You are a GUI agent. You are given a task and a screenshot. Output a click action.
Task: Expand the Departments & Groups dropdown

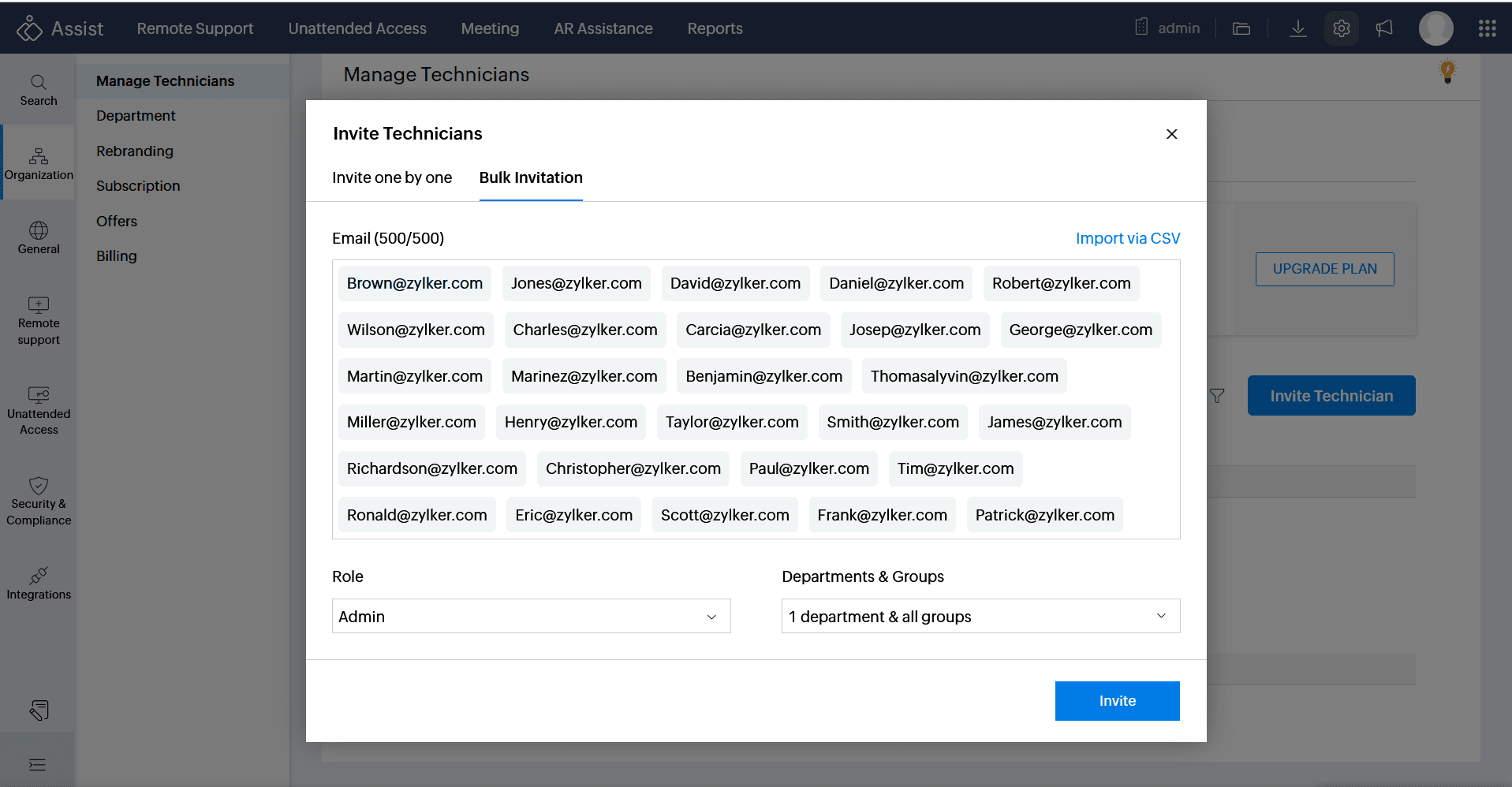point(980,616)
